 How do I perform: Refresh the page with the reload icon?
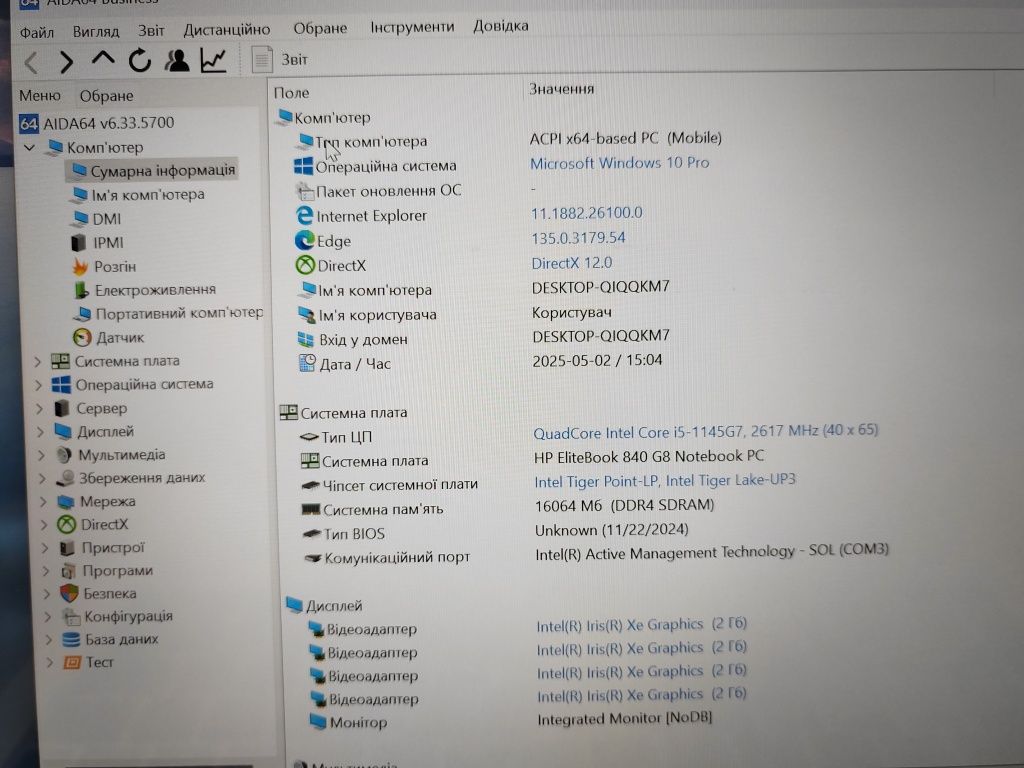click(x=139, y=60)
